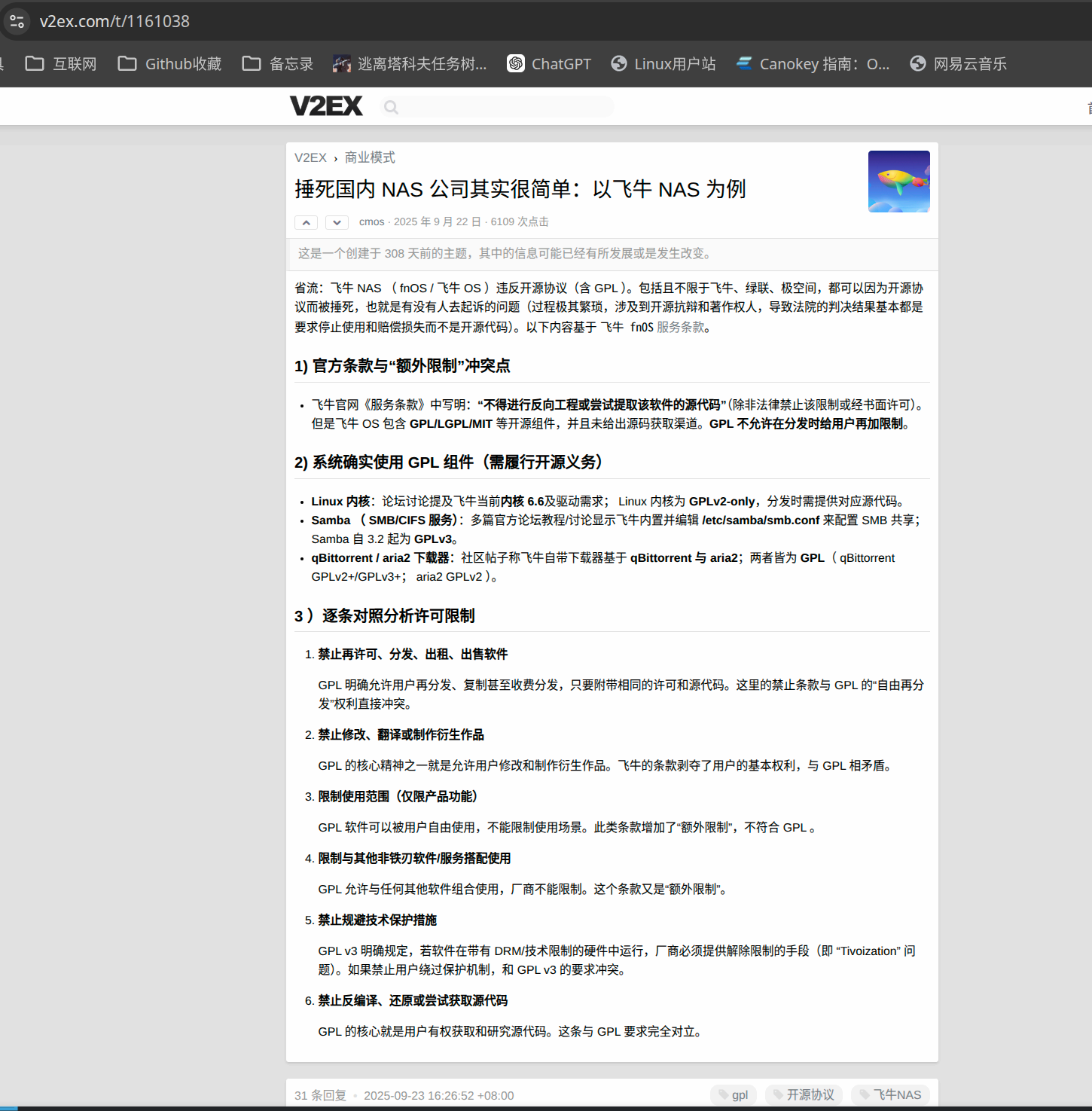1092x1111 pixels.
Task: Open the 商业模式 node link
Action: (x=370, y=157)
